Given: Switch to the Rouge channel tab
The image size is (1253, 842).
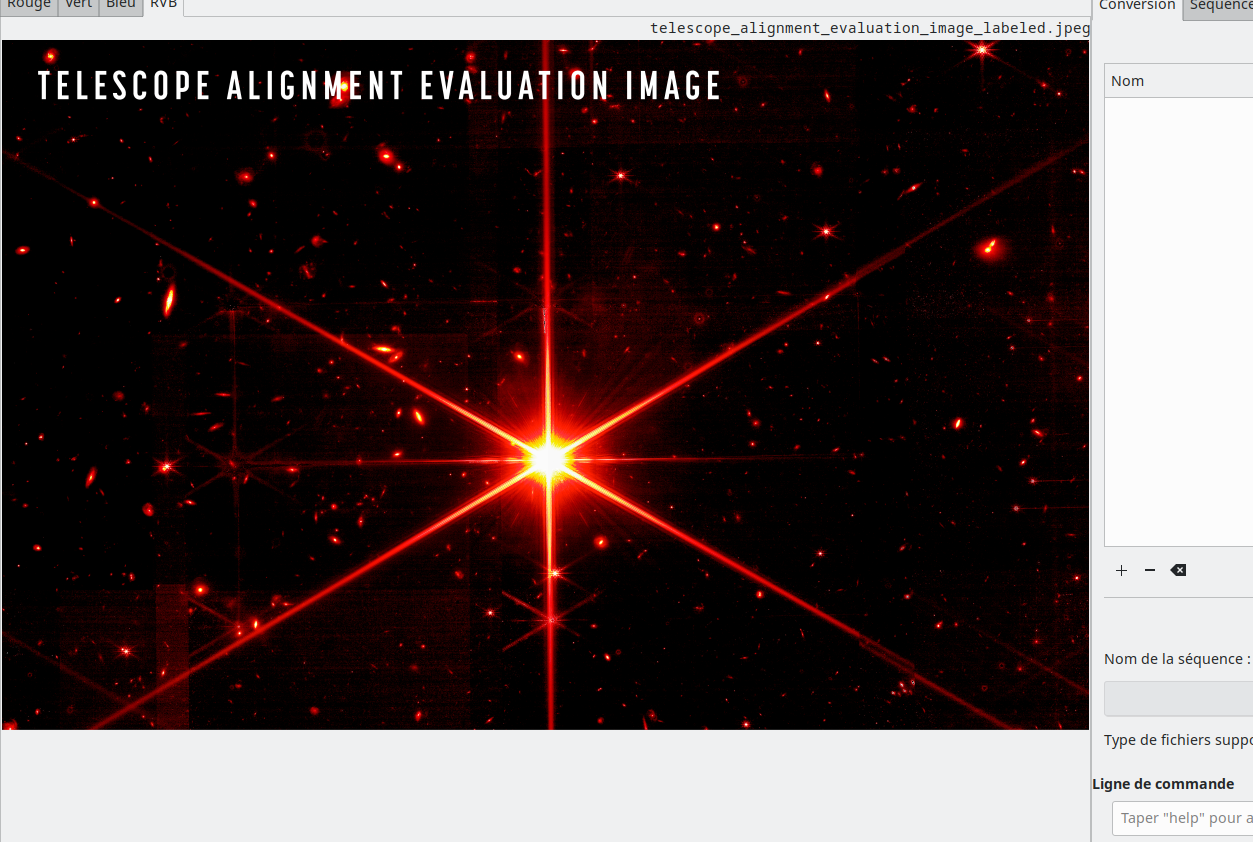Looking at the screenshot, I should point(28,5).
